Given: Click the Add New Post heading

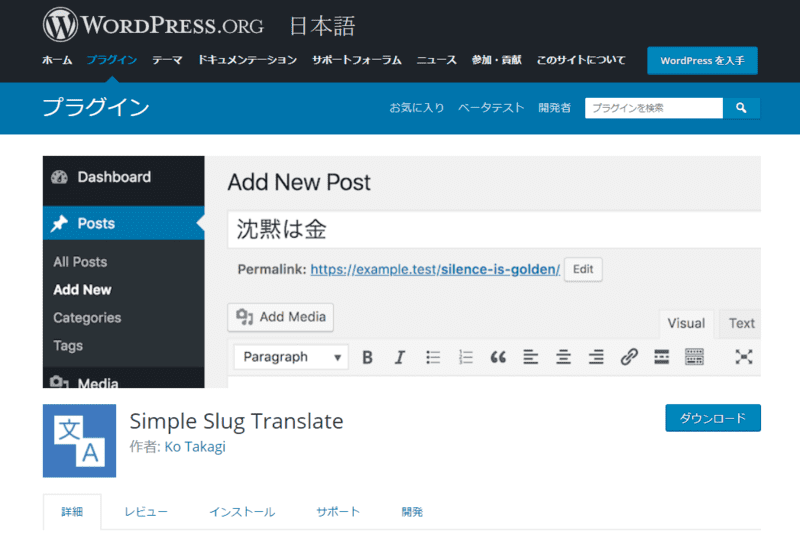Looking at the screenshot, I should click(299, 182).
